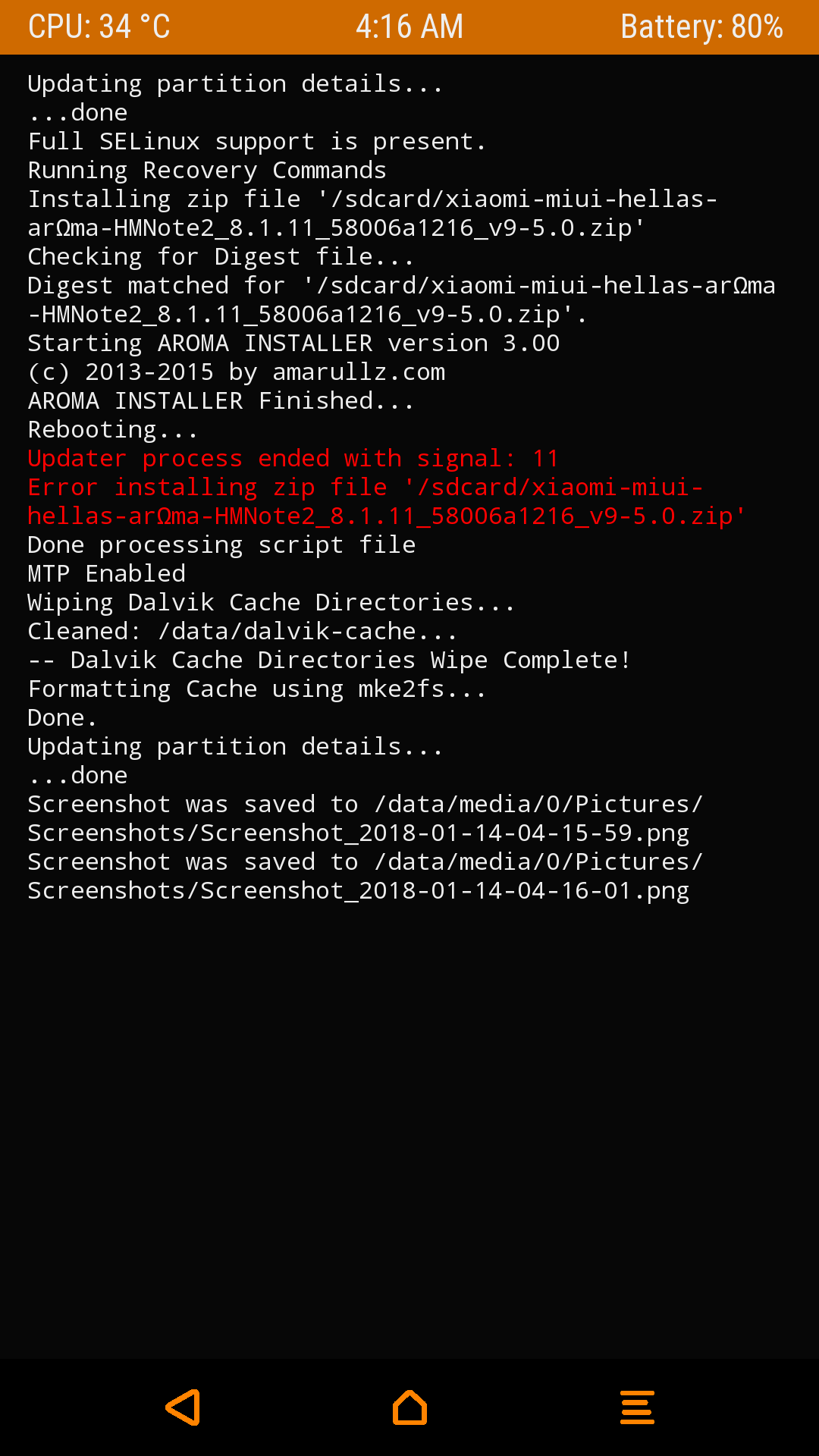Viewport: 819px width, 1456px height.
Task: Tap 'Wiping Dalvik Cache Directories...' line
Action: (x=271, y=603)
